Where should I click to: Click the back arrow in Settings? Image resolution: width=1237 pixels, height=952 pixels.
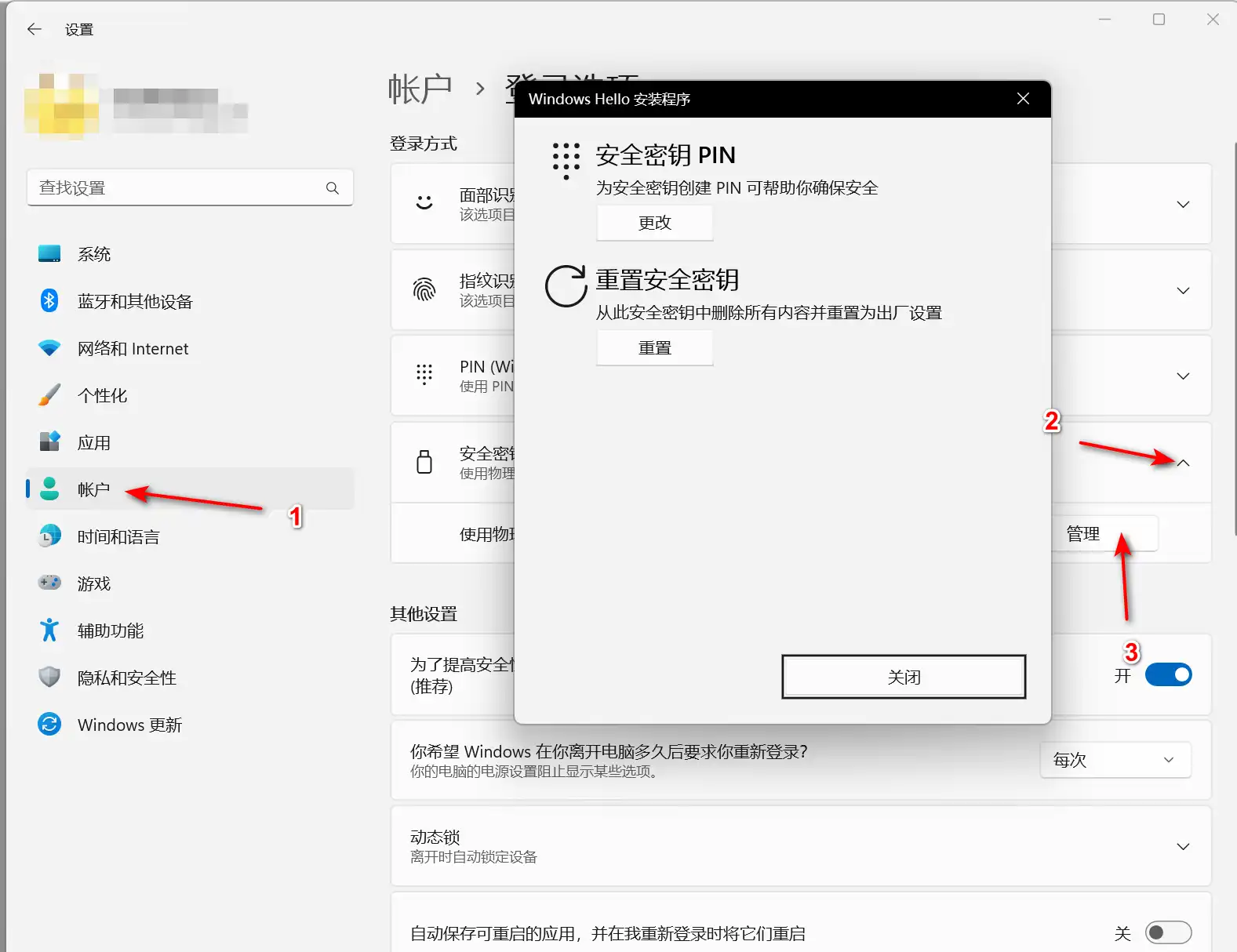[x=34, y=29]
